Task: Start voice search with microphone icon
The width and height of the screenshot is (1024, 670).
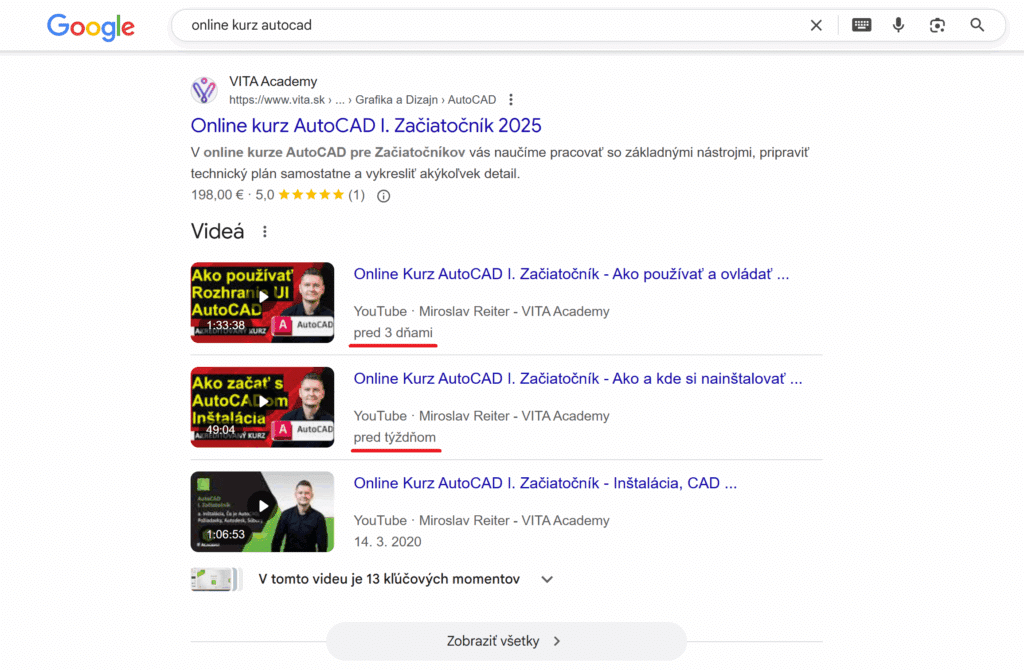Action: pos(899,25)
